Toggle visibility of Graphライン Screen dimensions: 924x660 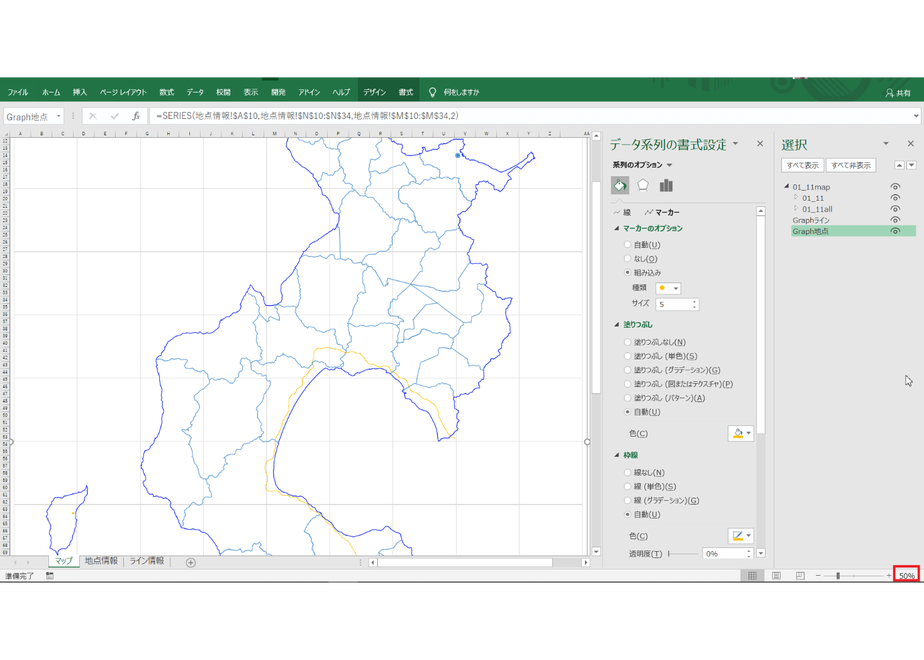click(x=895, y=220)
